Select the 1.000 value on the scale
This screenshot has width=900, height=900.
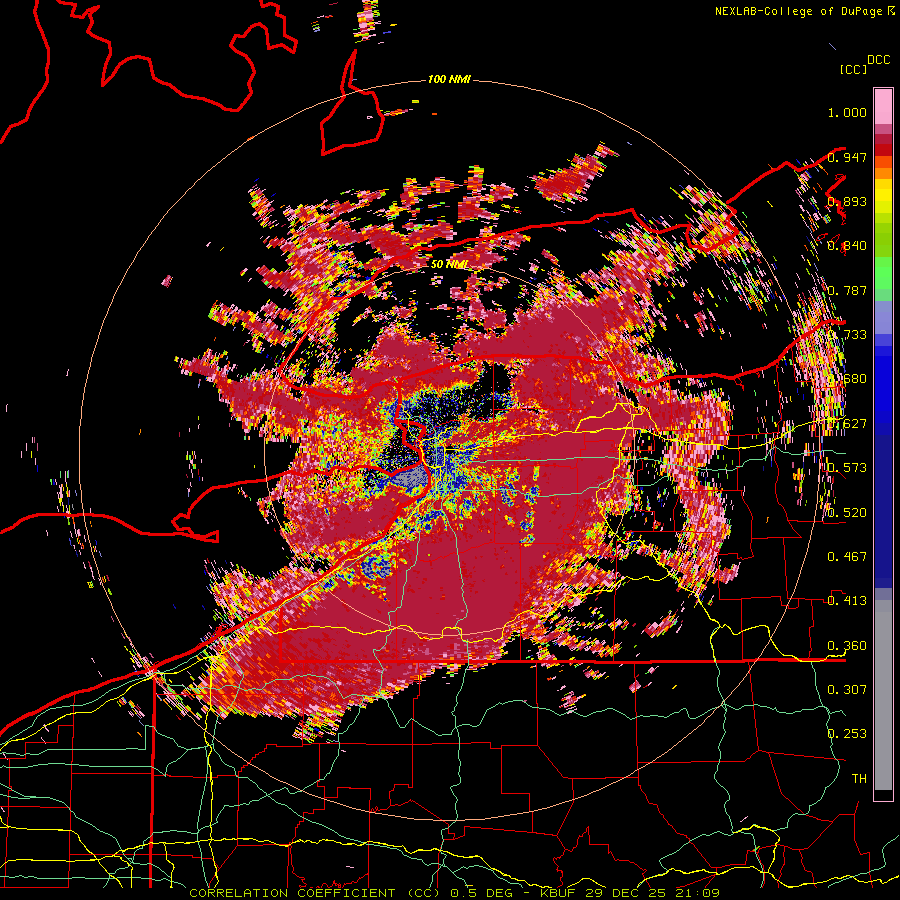[x=847, y=112]
